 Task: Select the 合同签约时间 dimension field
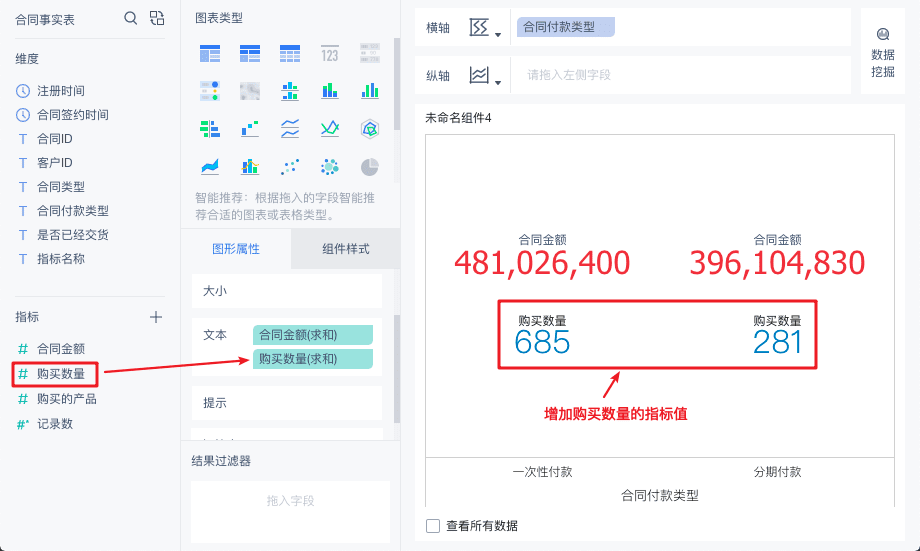coord(73,115)
